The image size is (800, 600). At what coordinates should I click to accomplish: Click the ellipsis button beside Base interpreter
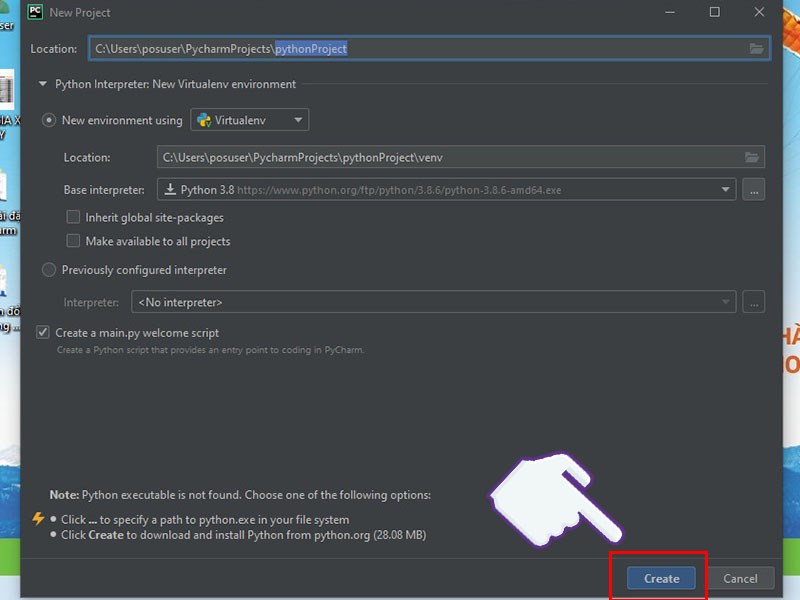[x=753, y=189]
